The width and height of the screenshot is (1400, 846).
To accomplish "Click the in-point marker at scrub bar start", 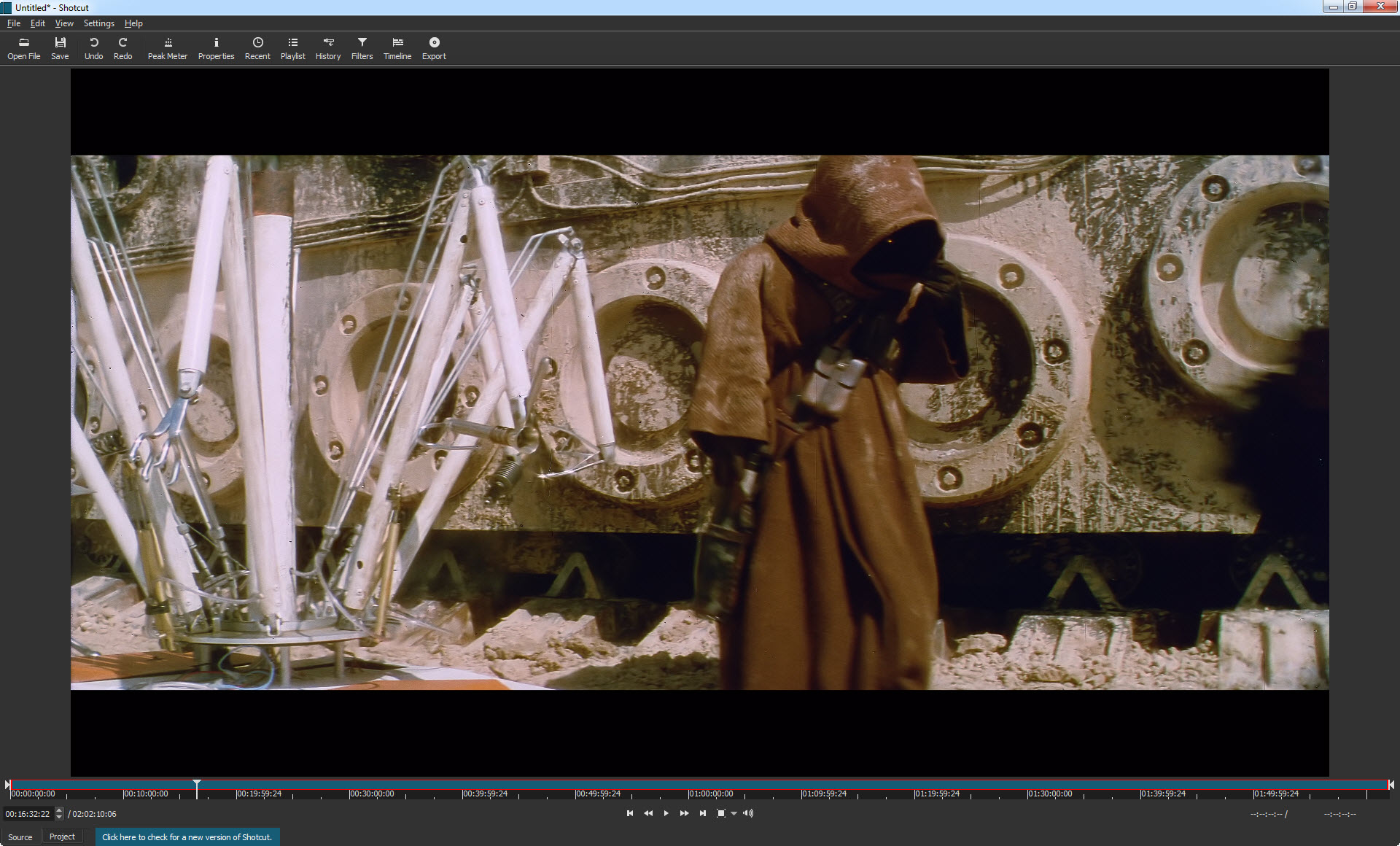I will click(8, 785).
